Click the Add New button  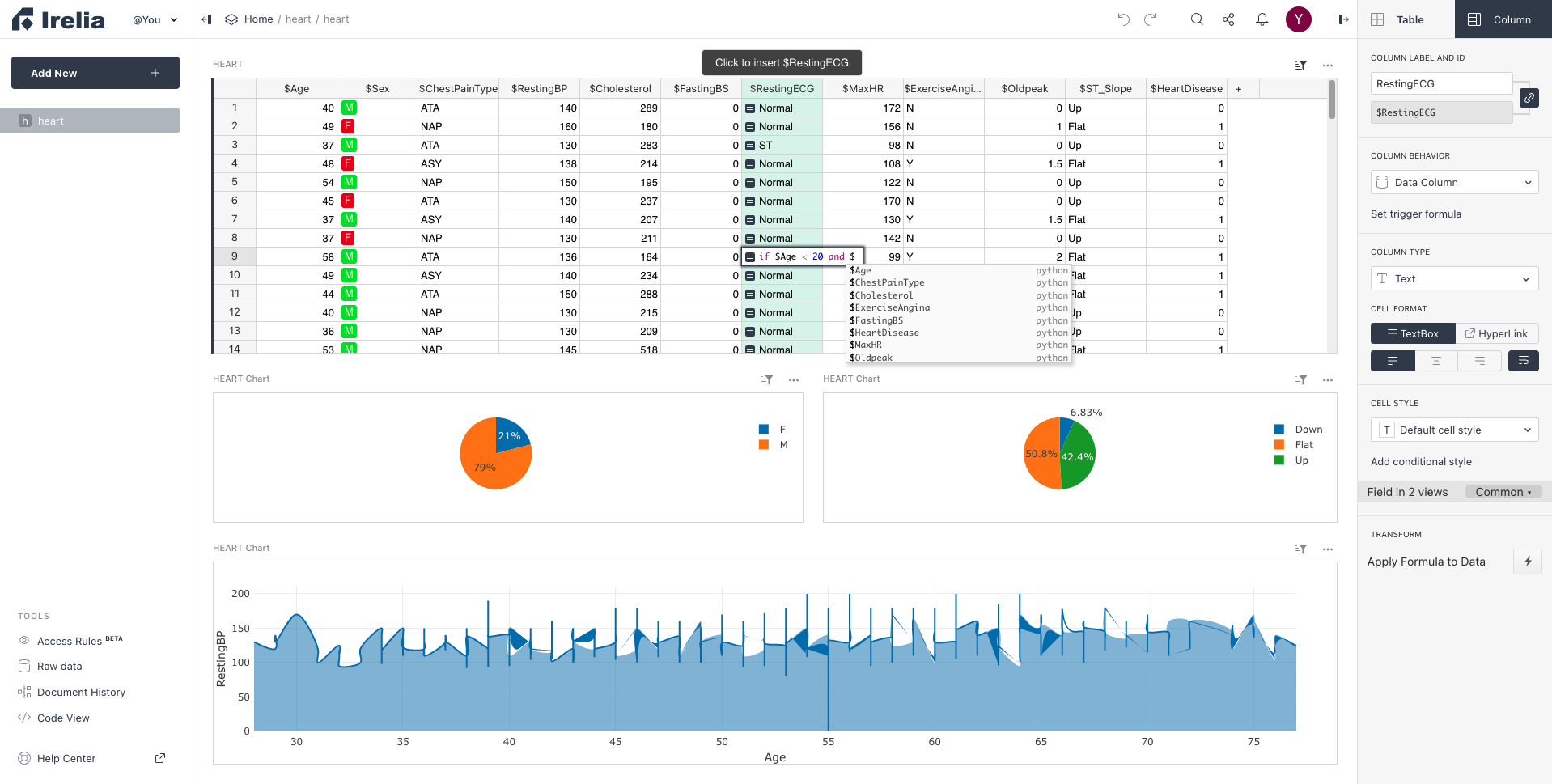(x=95, y=73)
